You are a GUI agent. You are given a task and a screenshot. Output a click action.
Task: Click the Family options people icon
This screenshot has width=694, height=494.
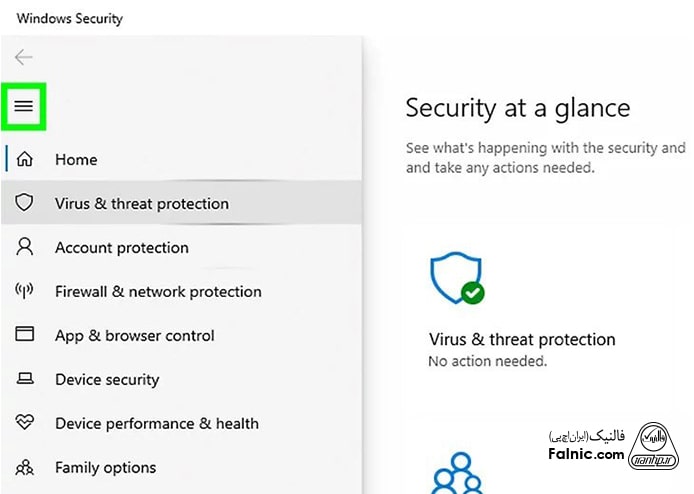(25, 467)
